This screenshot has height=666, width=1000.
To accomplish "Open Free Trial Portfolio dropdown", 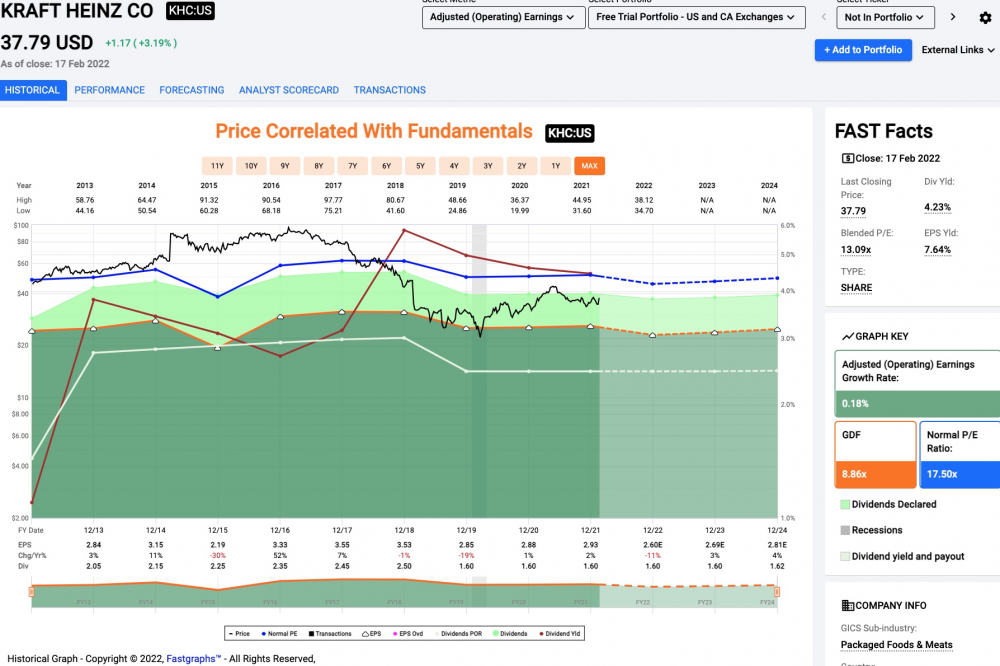I will coord(696,17).
